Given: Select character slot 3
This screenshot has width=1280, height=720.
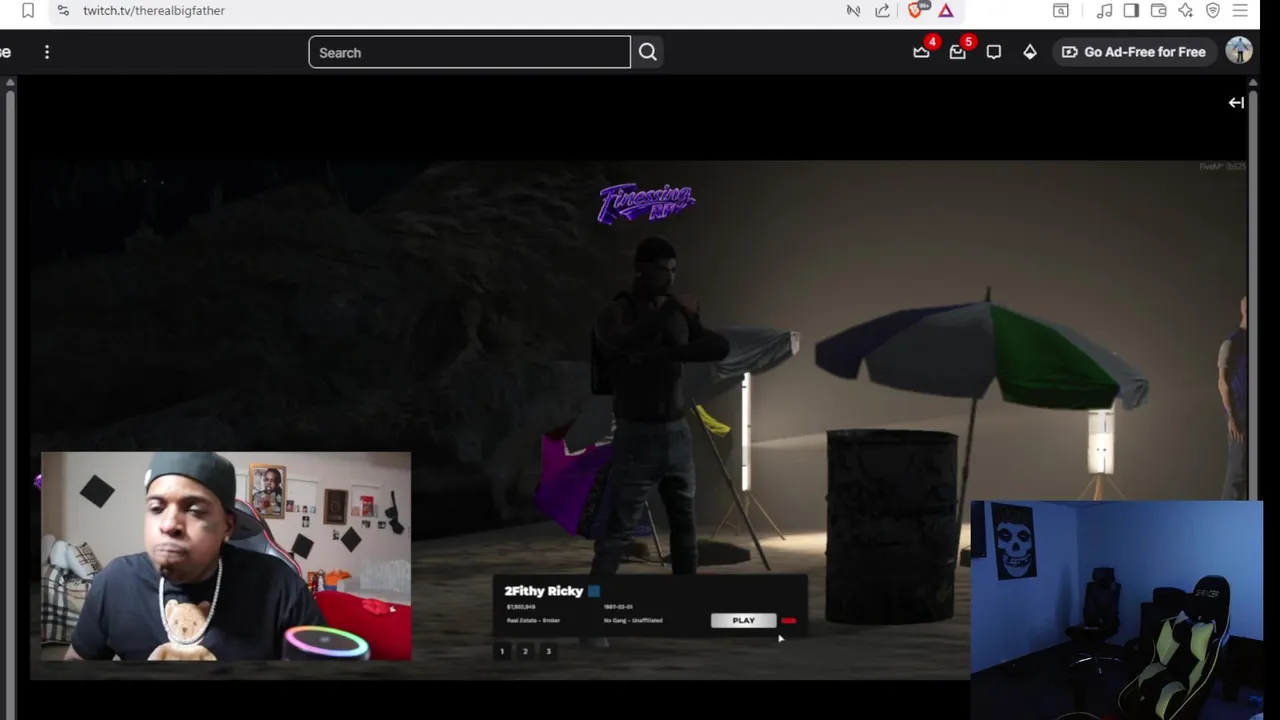Looking at the screenshot, I should (x=548, y=651).
